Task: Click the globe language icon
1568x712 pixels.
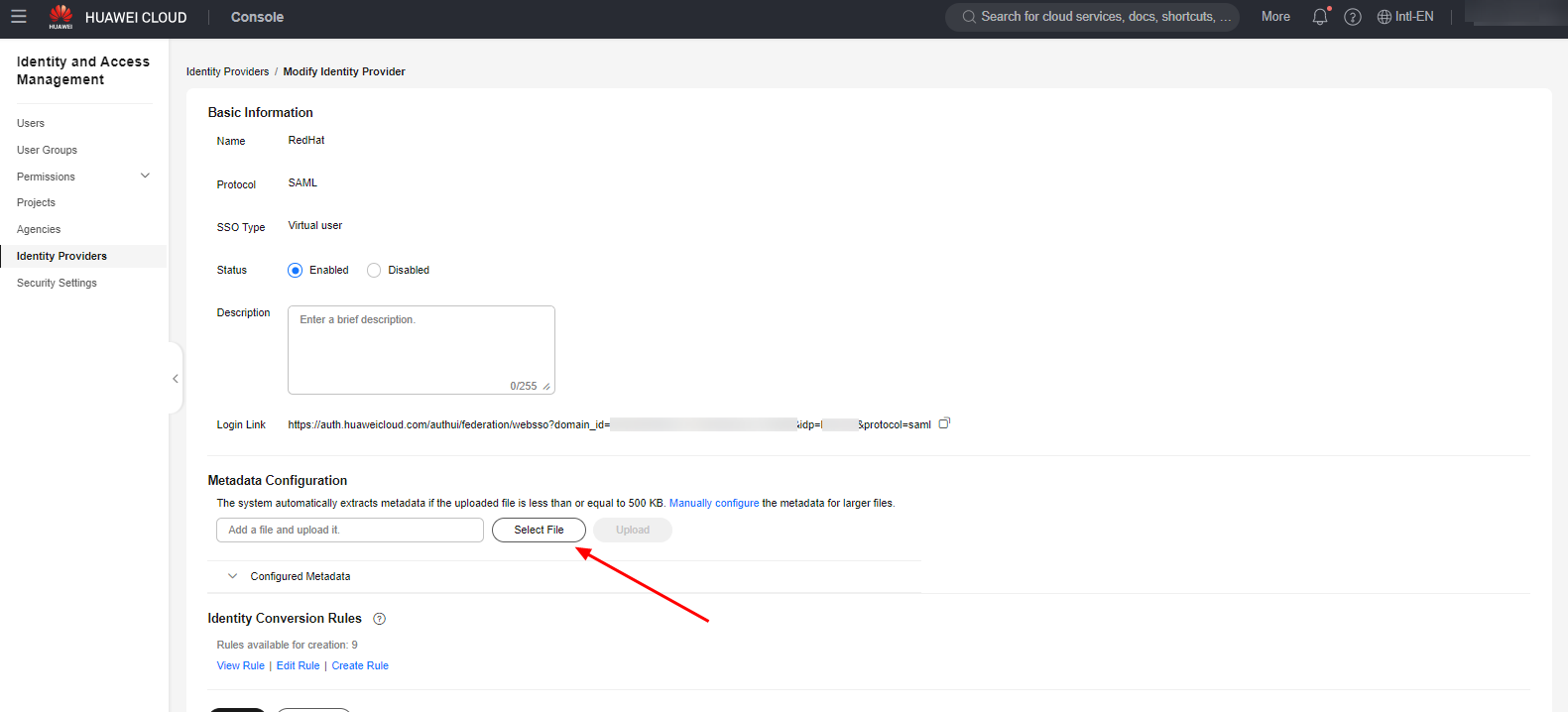Action: tap(1385, 17)
